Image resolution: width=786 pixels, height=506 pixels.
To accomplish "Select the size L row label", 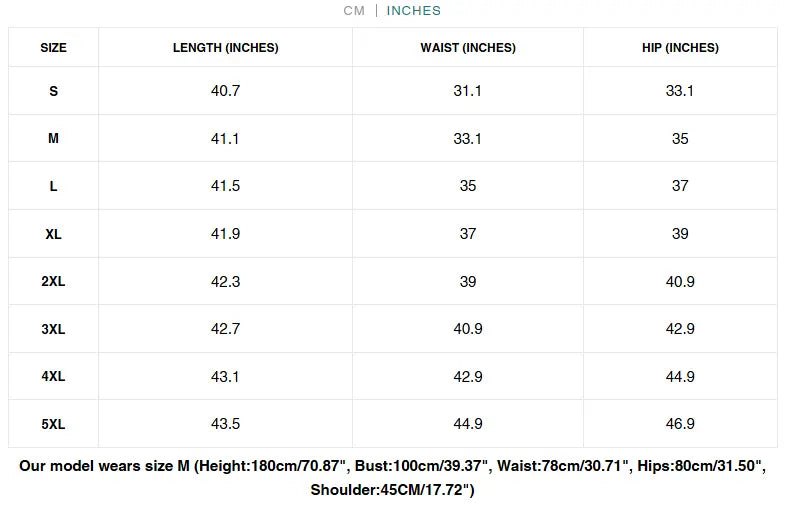I will pyautogui.click(x=54, y=186).
